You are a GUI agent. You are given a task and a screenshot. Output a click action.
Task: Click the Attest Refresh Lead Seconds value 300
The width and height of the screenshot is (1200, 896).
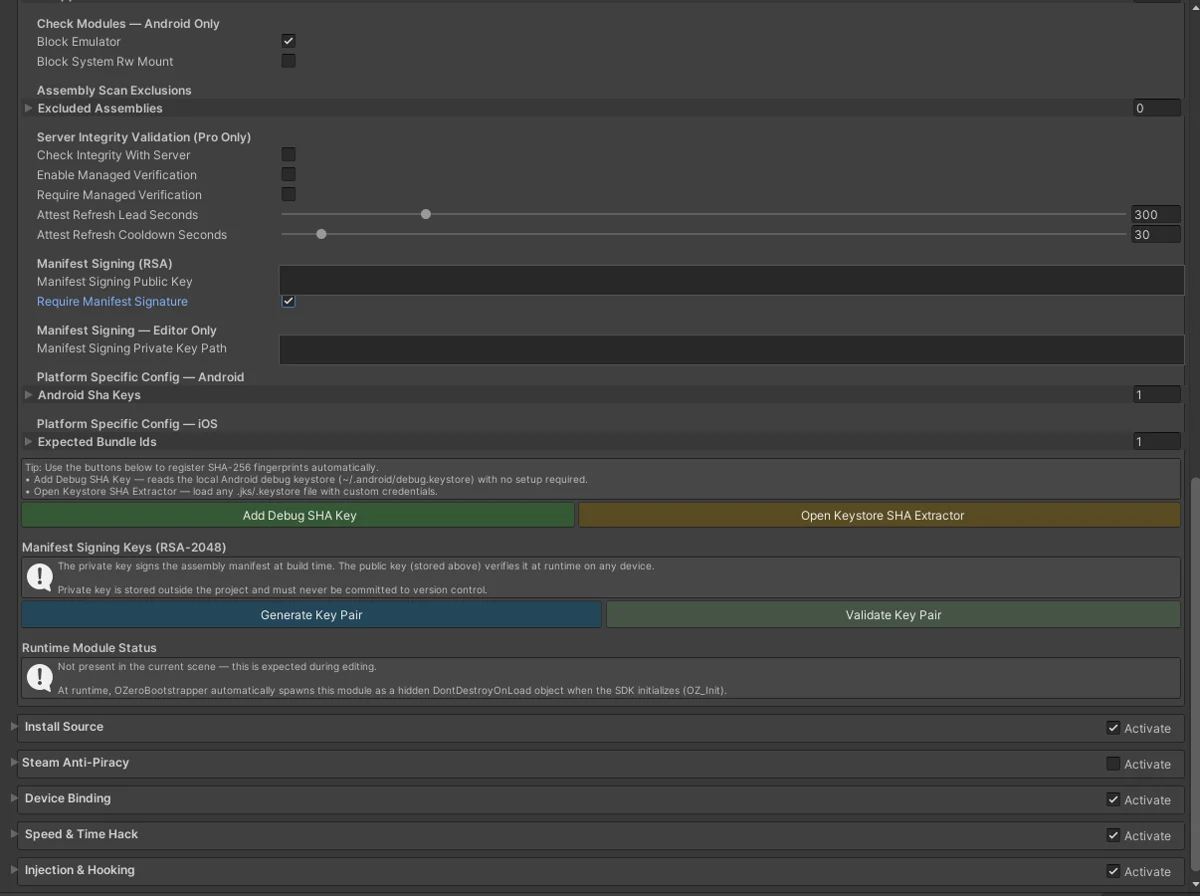point(1156,214)
